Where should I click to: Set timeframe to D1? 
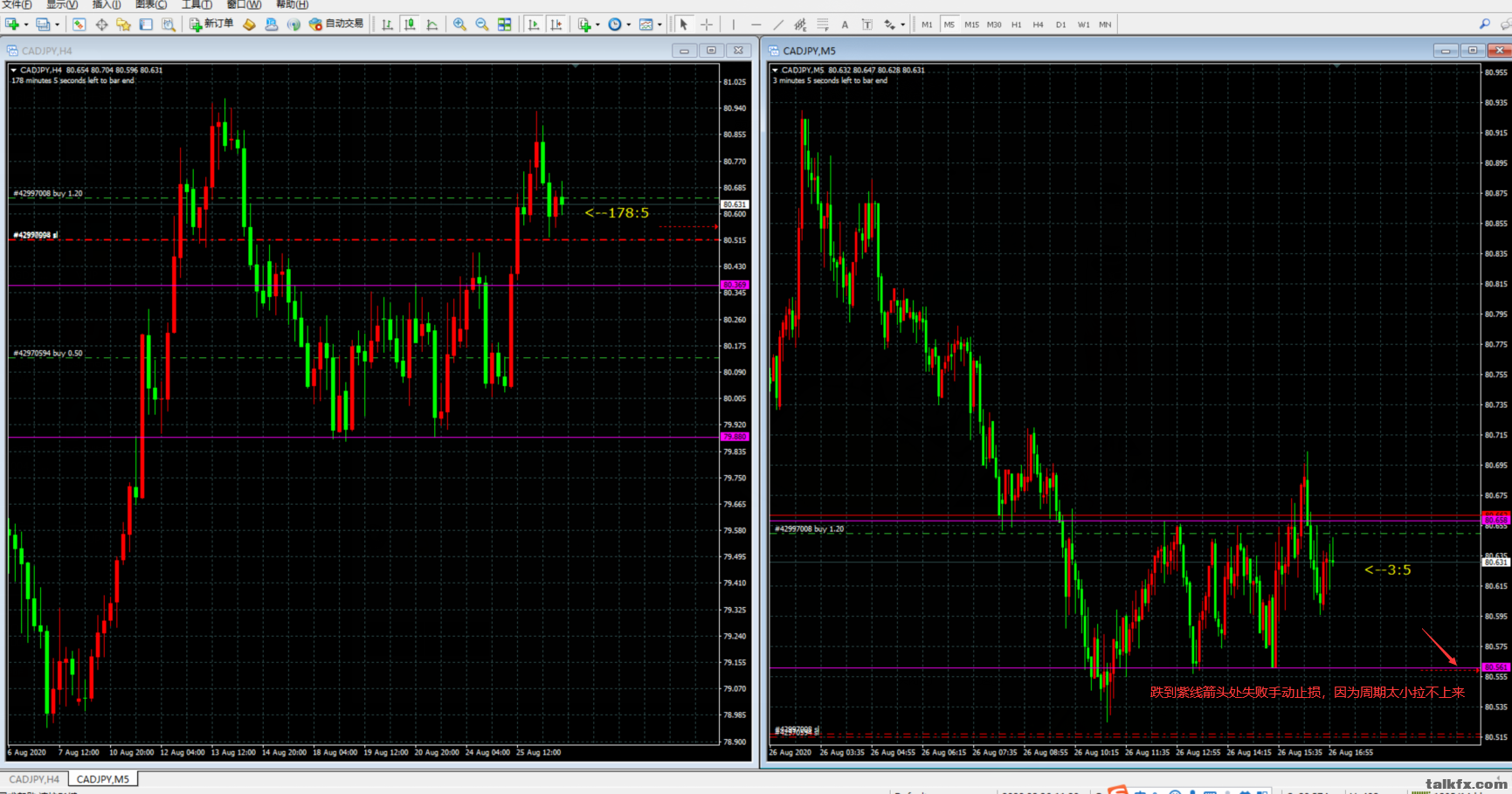[1060, 24]
